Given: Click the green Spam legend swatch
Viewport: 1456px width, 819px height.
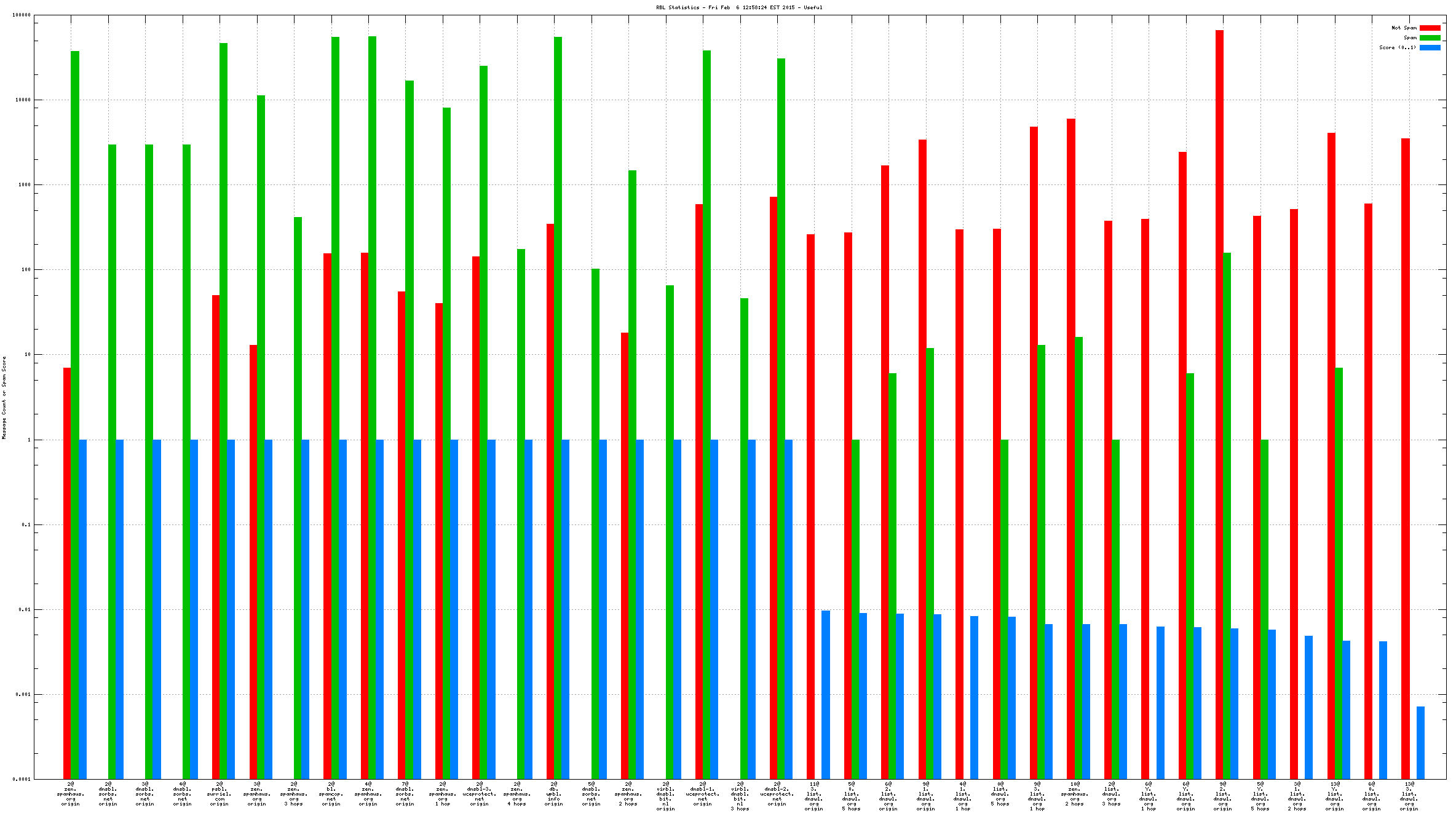Looking at the screenshot, I should [x=1430, y=38].
